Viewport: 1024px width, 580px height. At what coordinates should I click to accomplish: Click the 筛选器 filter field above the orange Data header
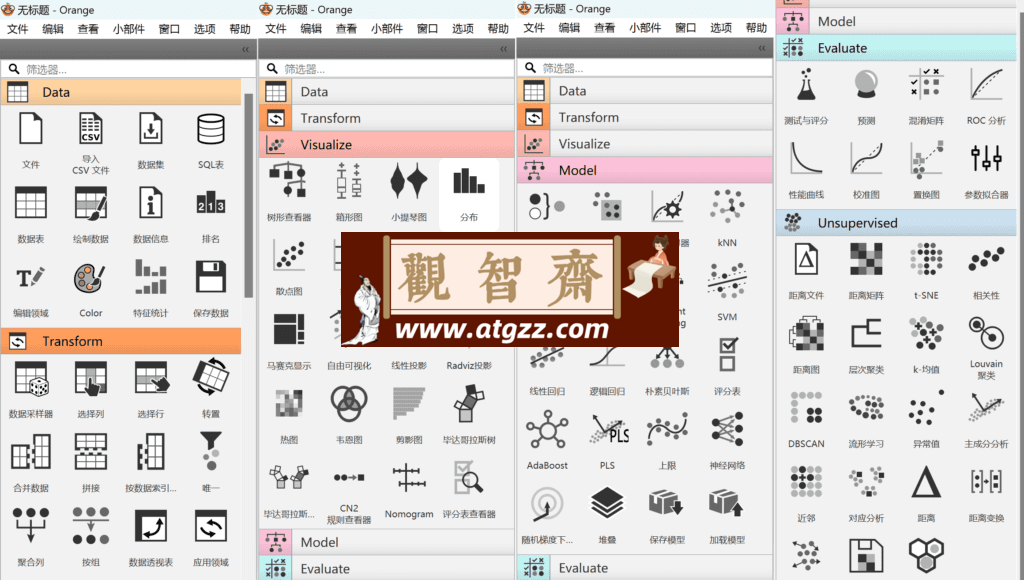[x=128, y=69]
